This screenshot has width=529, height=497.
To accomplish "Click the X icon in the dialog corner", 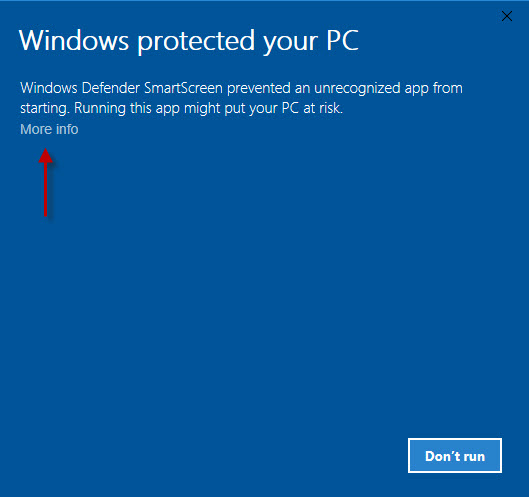I will (x=507, y=16).
